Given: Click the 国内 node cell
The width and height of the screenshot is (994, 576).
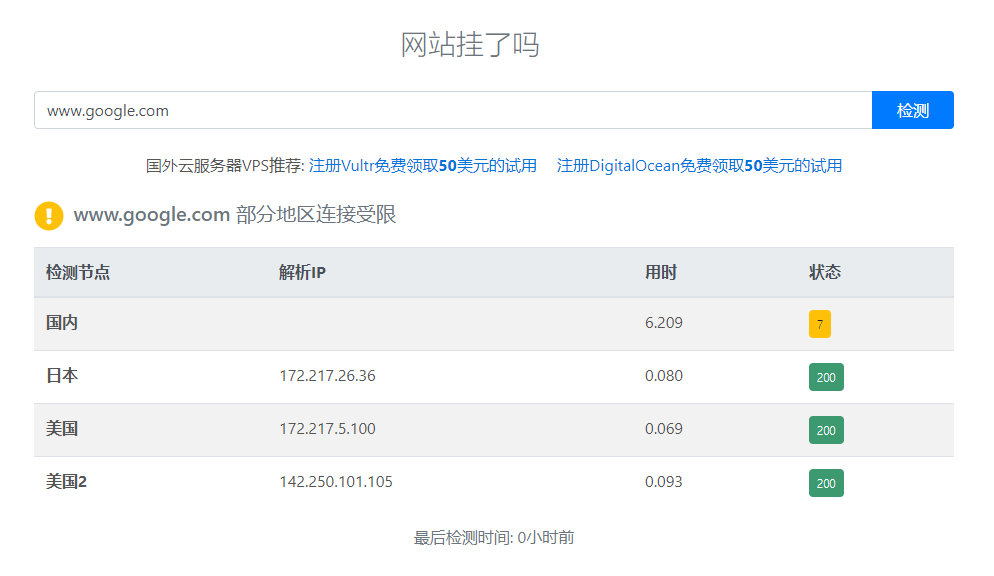Looking at the screenshot, I should coord(62,323).
